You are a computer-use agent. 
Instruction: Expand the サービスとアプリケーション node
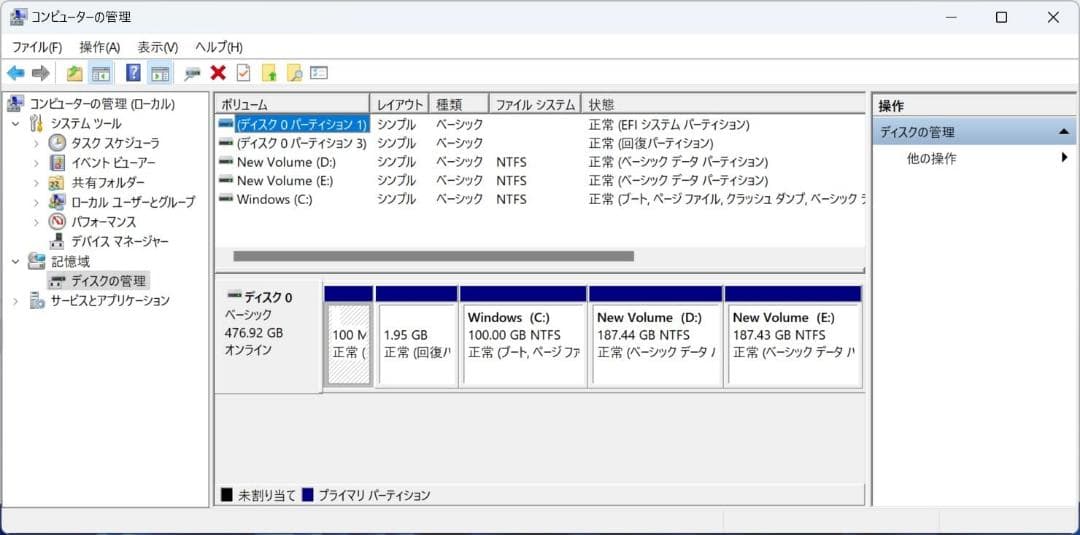[x=16, y=301]
